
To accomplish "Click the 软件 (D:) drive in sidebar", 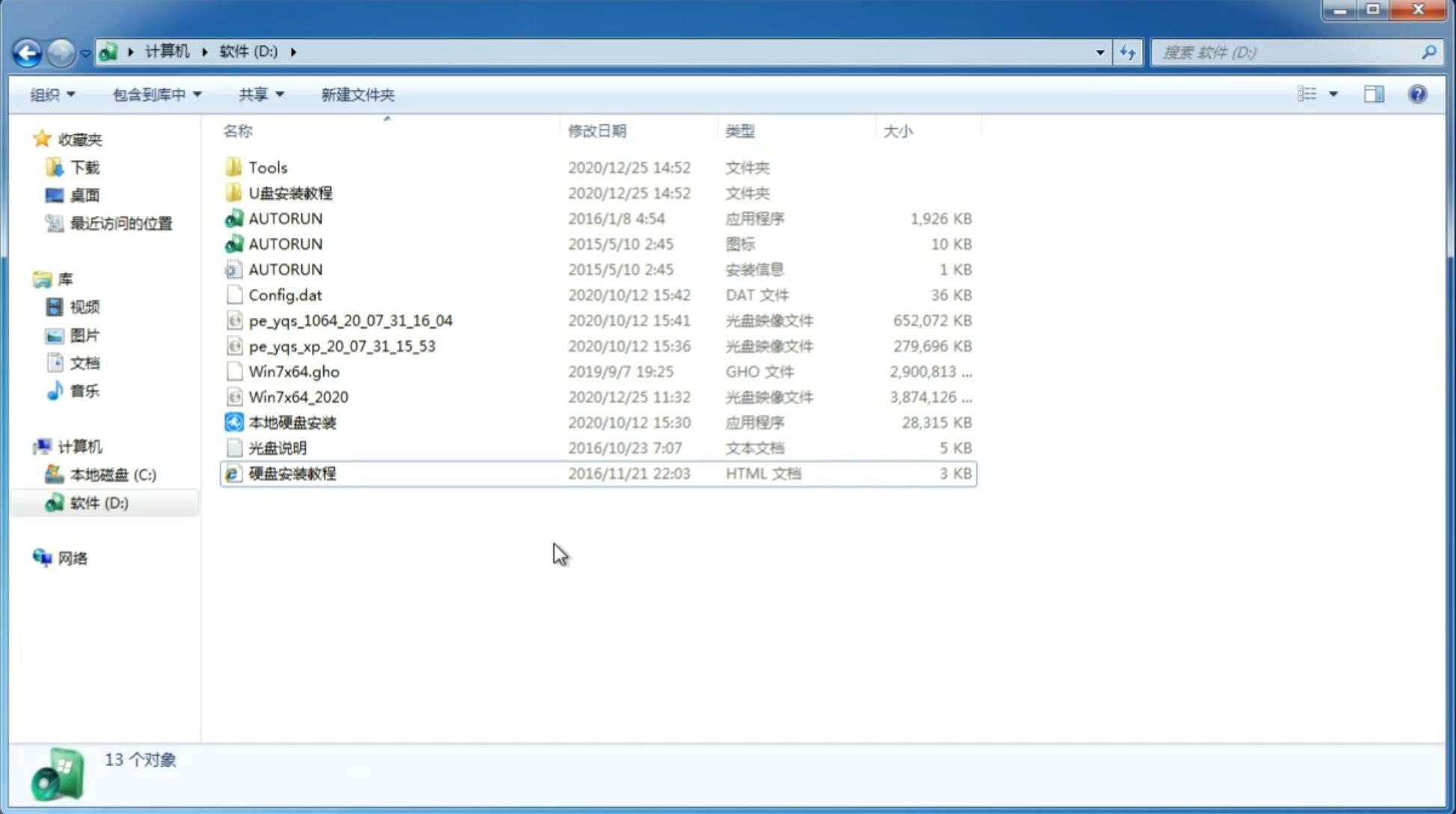I will [x=97, y=502].
